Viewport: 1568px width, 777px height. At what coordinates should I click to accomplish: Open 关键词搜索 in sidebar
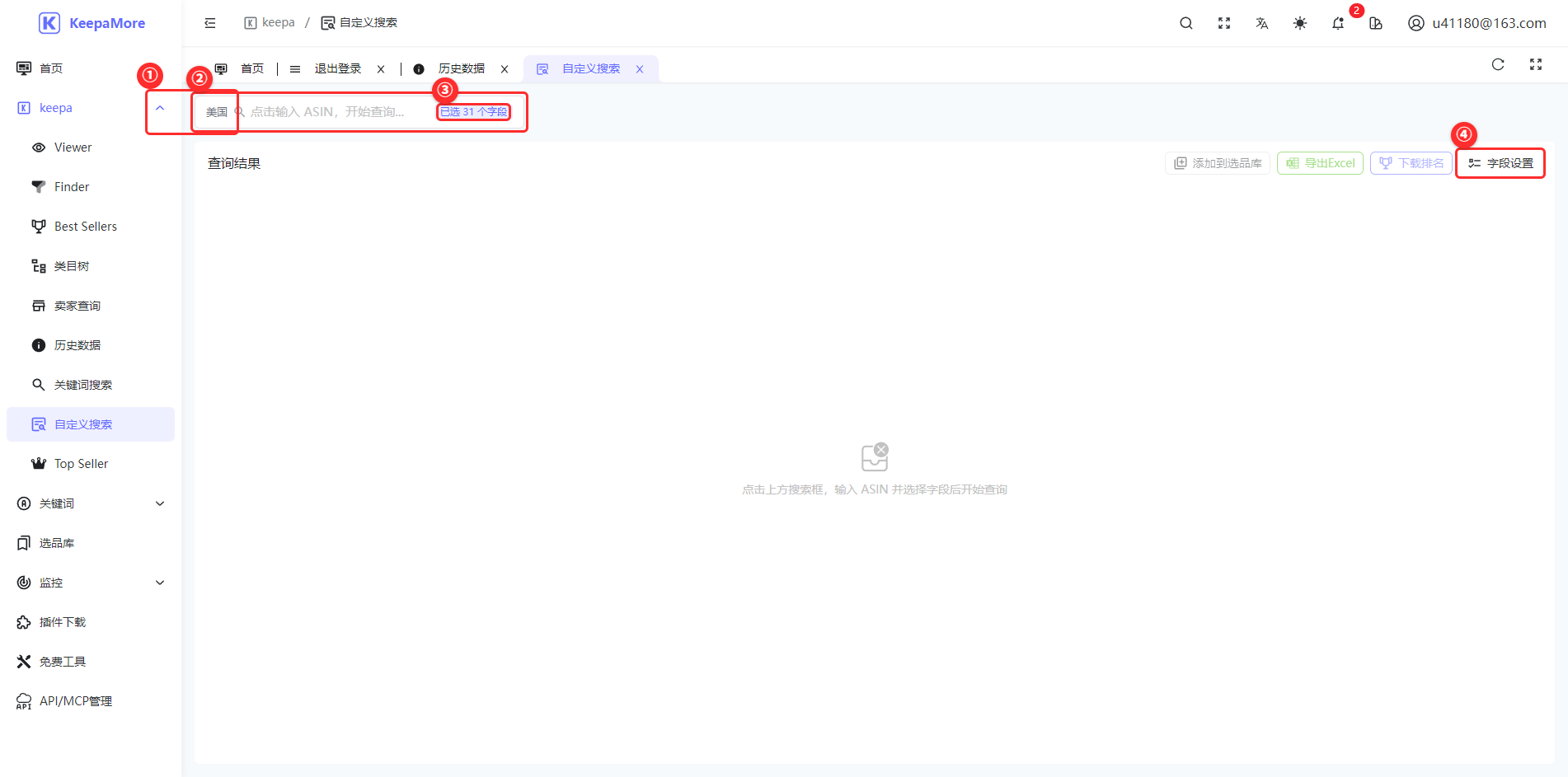coord(91,385)
